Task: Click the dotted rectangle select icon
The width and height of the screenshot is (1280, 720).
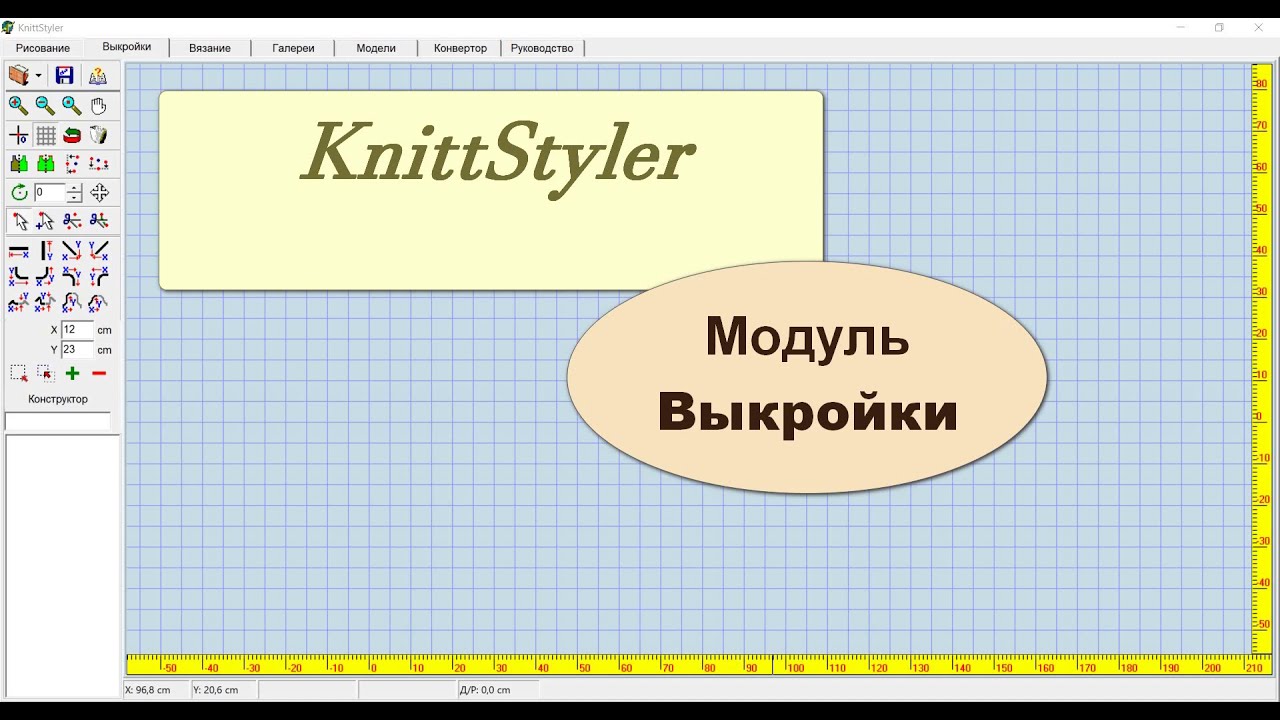Action: [x=18, y=373]
